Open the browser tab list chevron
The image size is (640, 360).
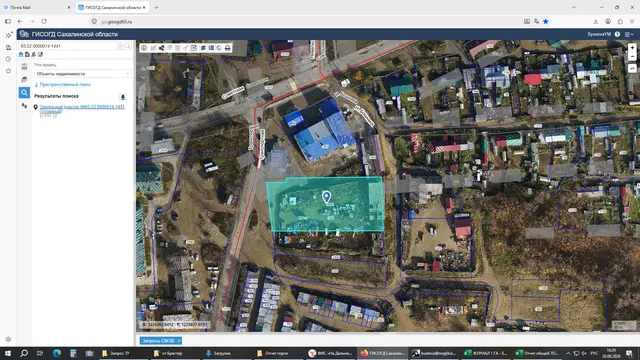pos(574,7)
